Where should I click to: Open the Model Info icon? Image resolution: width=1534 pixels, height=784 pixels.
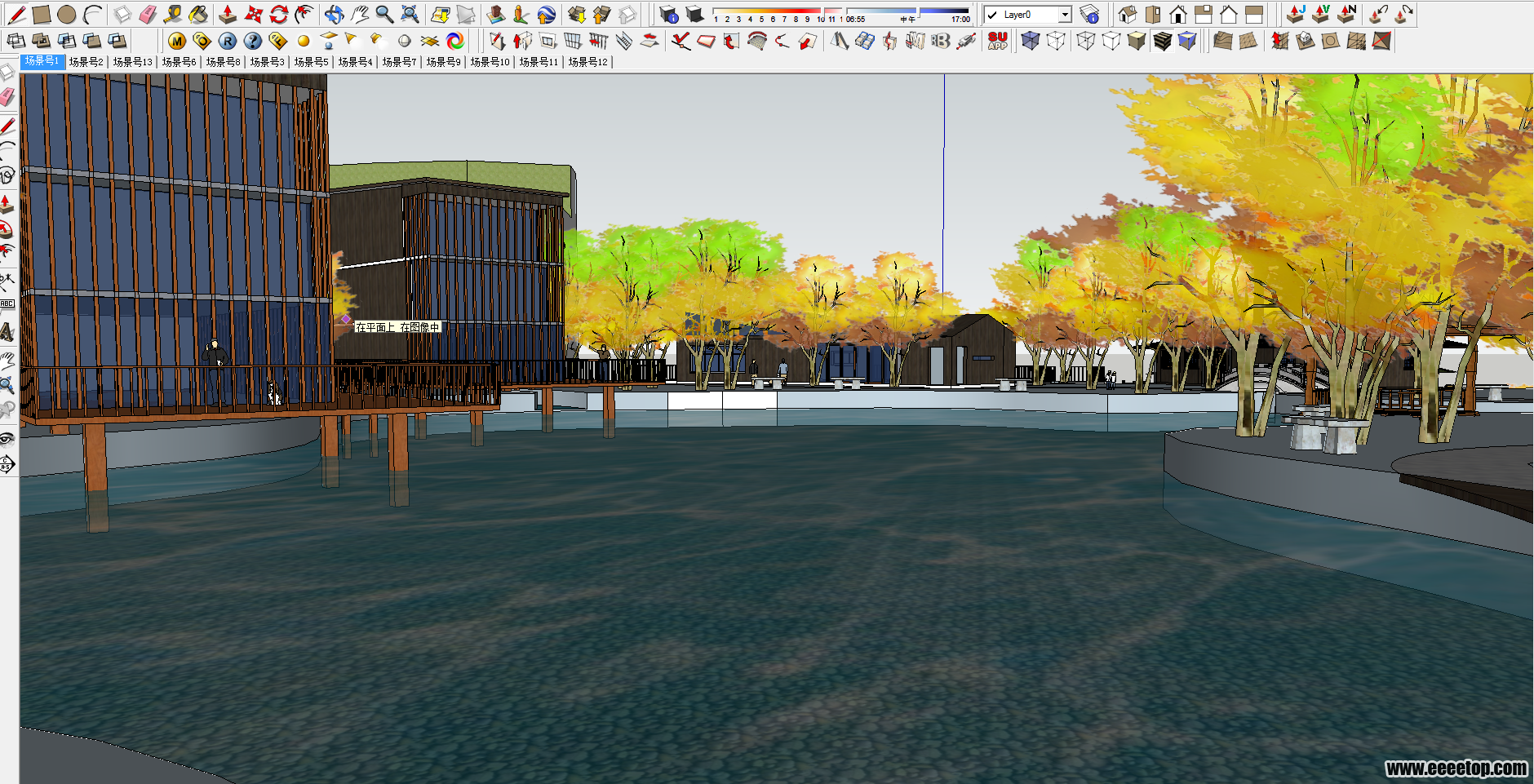669,15
